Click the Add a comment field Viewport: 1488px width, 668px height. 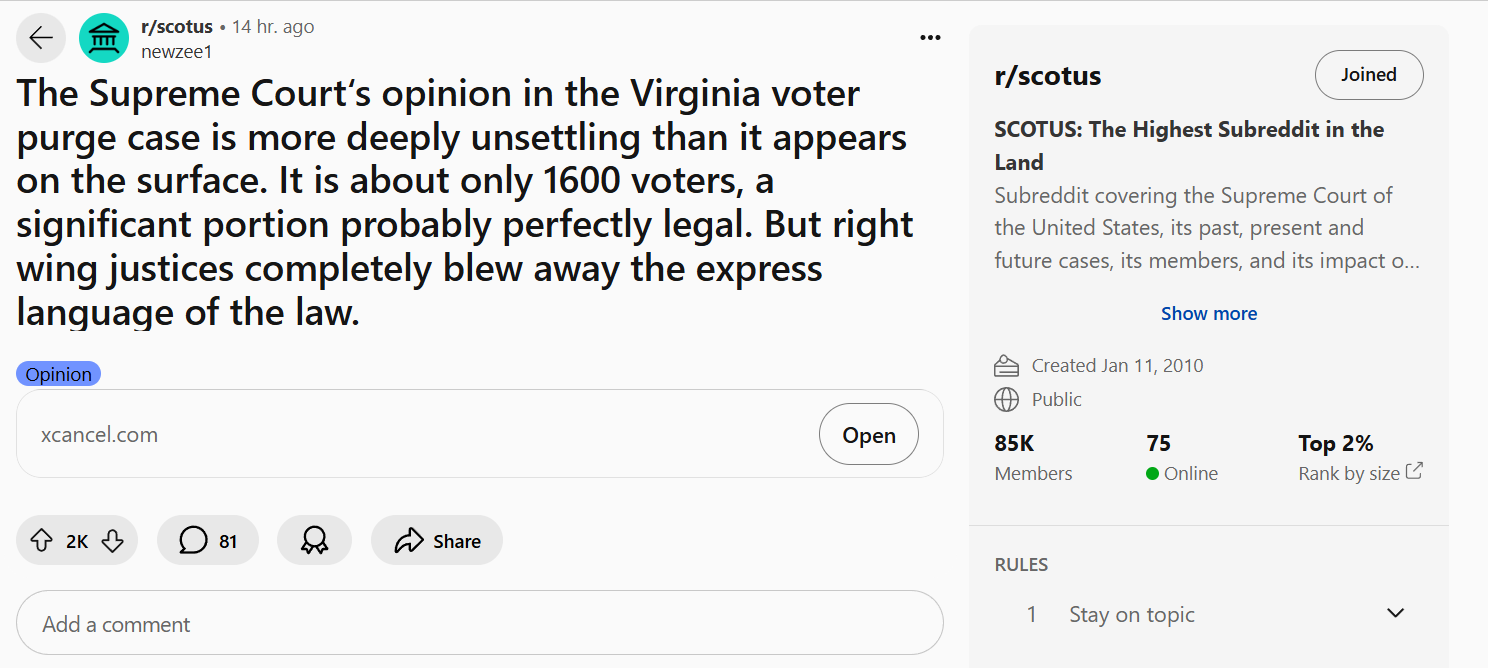[480, 624]
